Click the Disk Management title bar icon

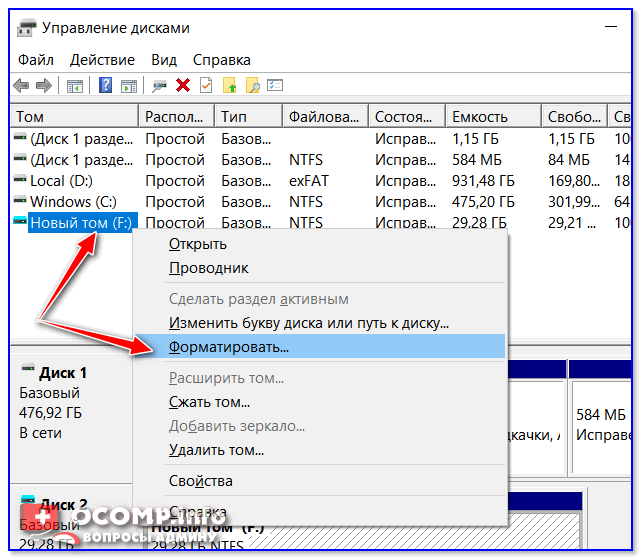[26, 28]
